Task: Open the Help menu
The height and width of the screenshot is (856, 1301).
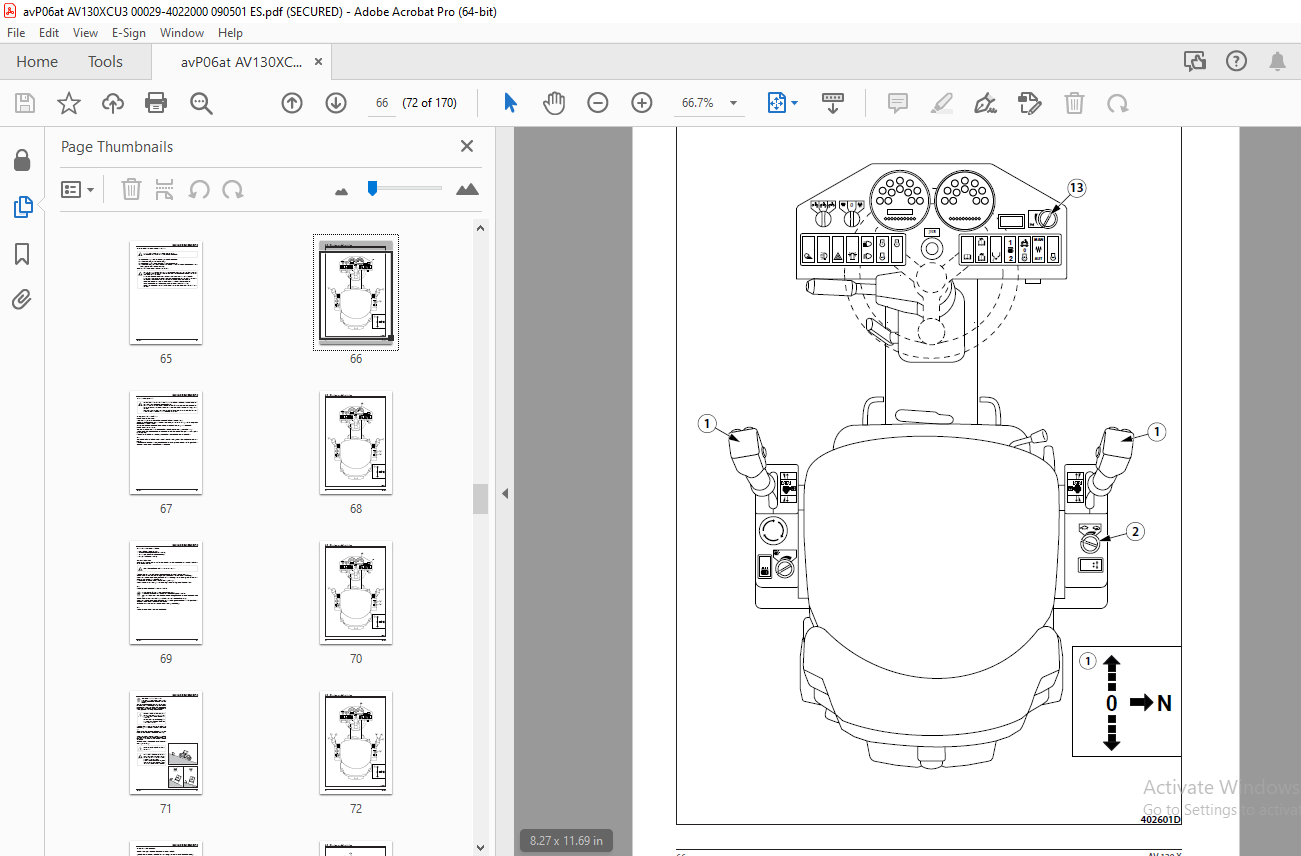Action: tap(230, 33)
